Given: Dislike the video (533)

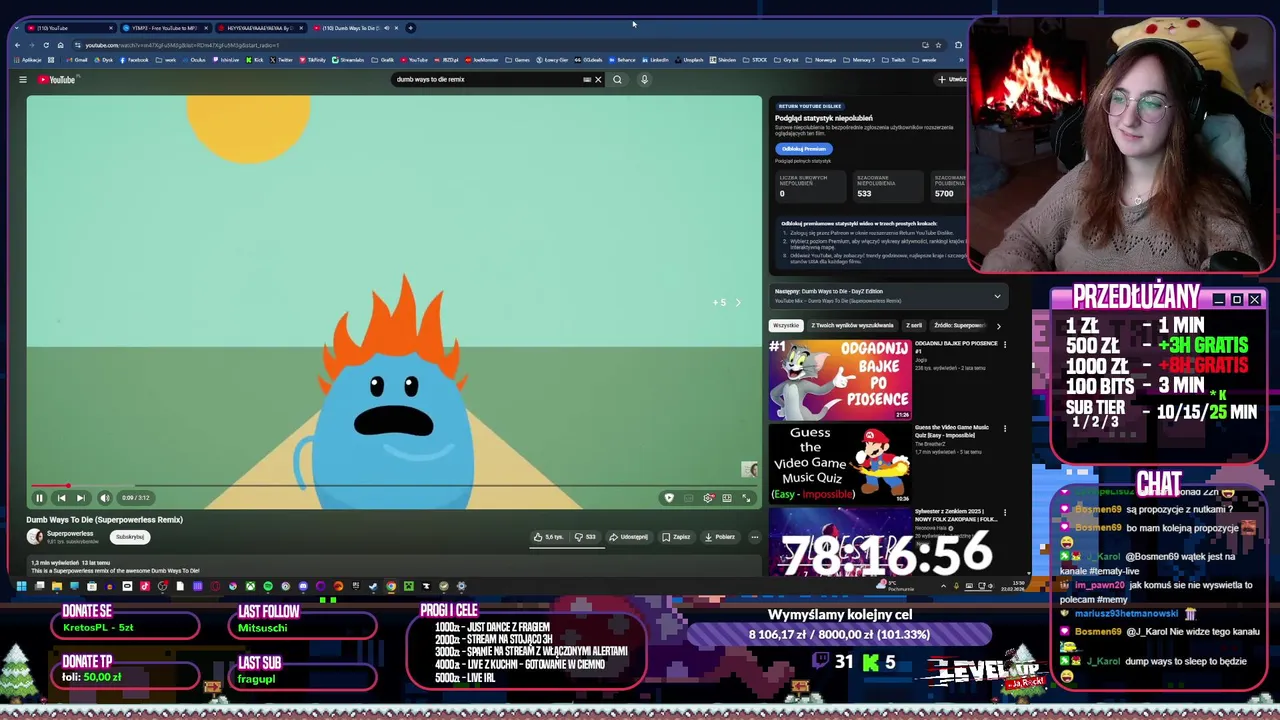Looking at the screenshot, I should click(x=585, y=537).
